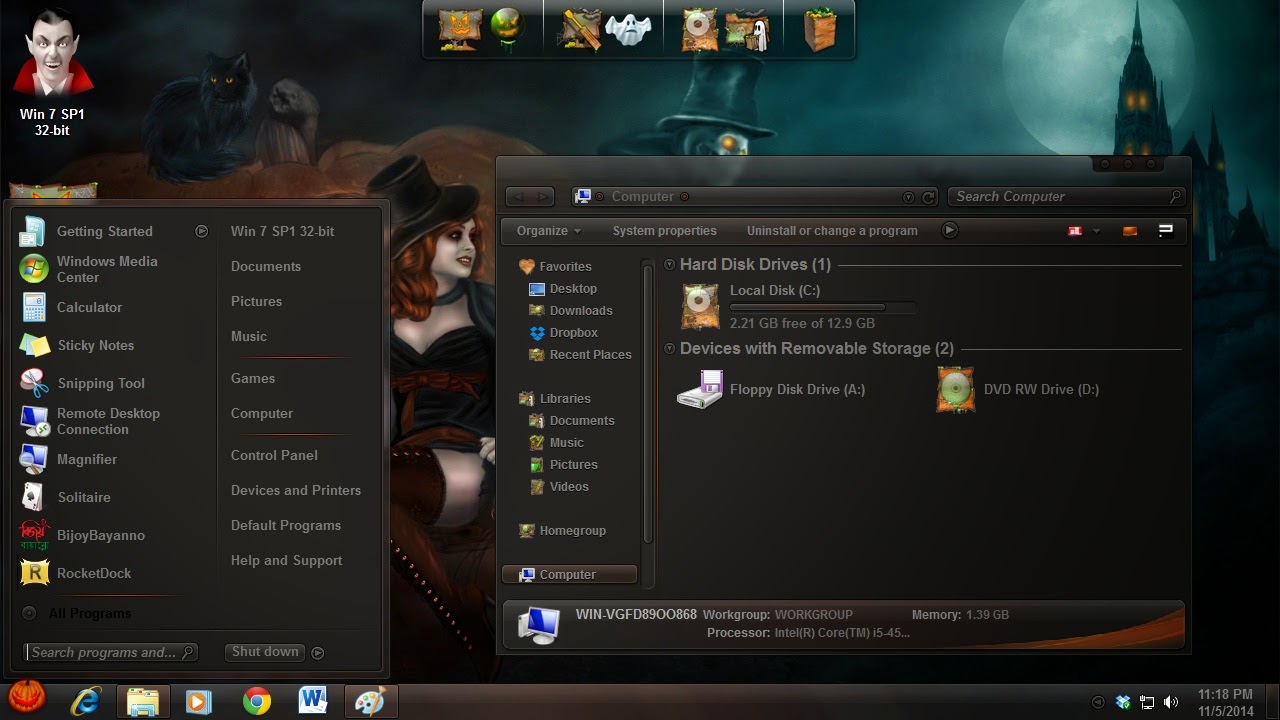This screenshot has width=1280, height=720.
Task: Expand All Programs in Start menu
Action: (x=89, y=613)
